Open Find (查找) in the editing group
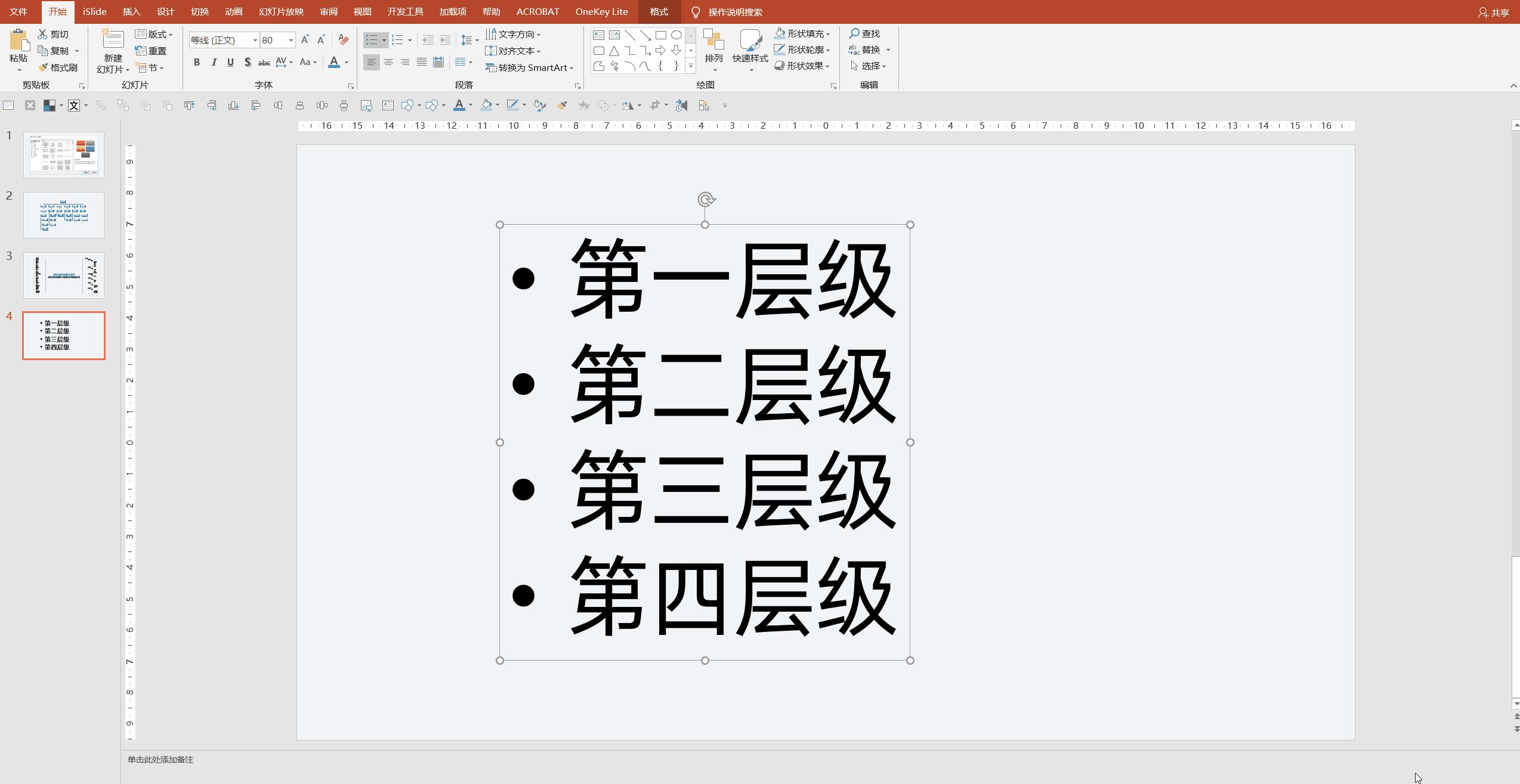1520x784 pixels. 866,33
